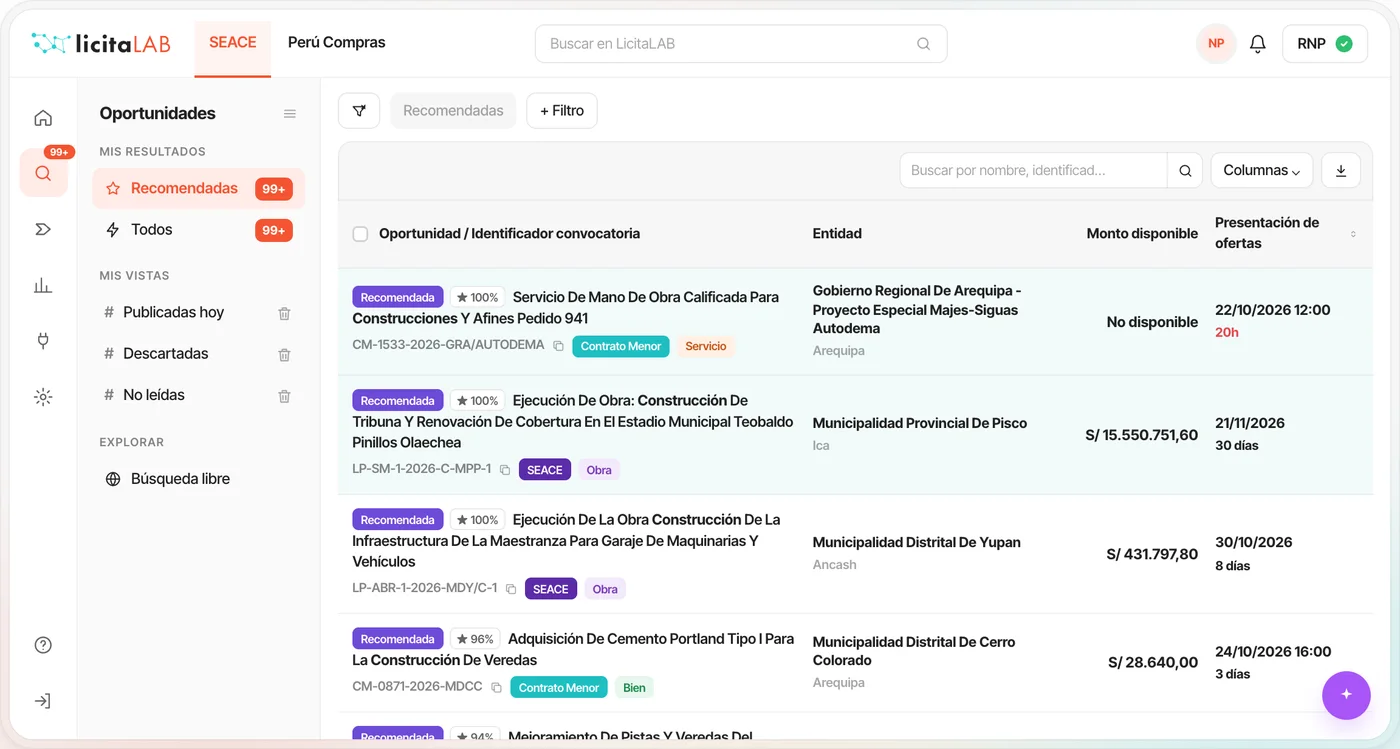Open the help question mark icon
Image resolution: width=1400 pixels, height=749 pixels.
click(x=43, y=645)
